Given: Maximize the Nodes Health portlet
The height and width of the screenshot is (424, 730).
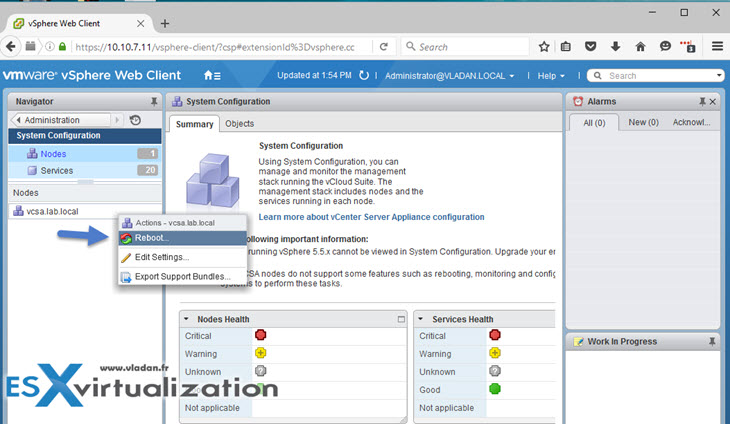Looking at the screenshot, I should (x=401, y=319).
